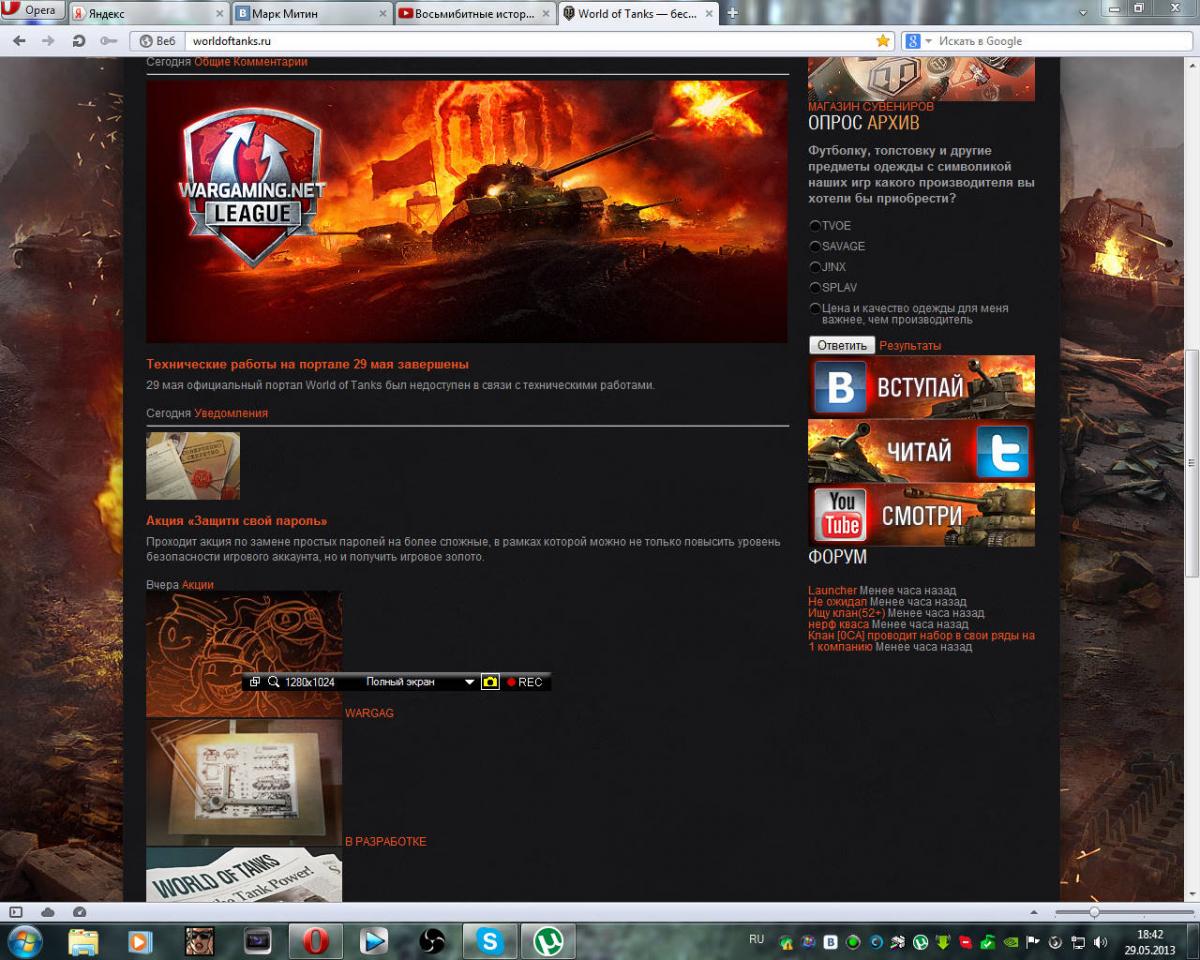The image size is (1200, 960).
Task: Select the World of Tanks tab
Action: (638, 14)
